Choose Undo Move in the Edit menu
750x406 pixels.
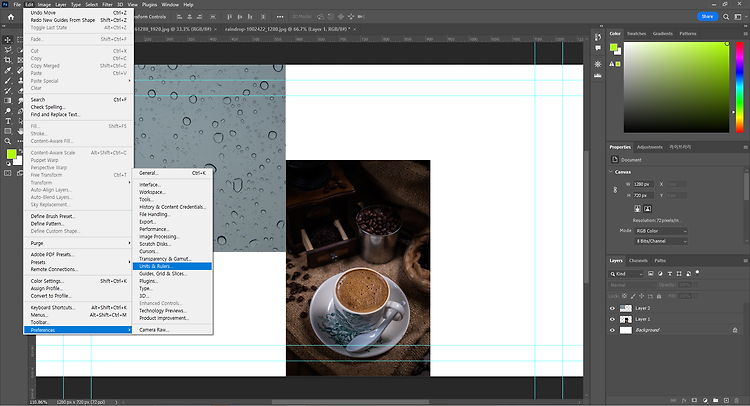[45, 13]
